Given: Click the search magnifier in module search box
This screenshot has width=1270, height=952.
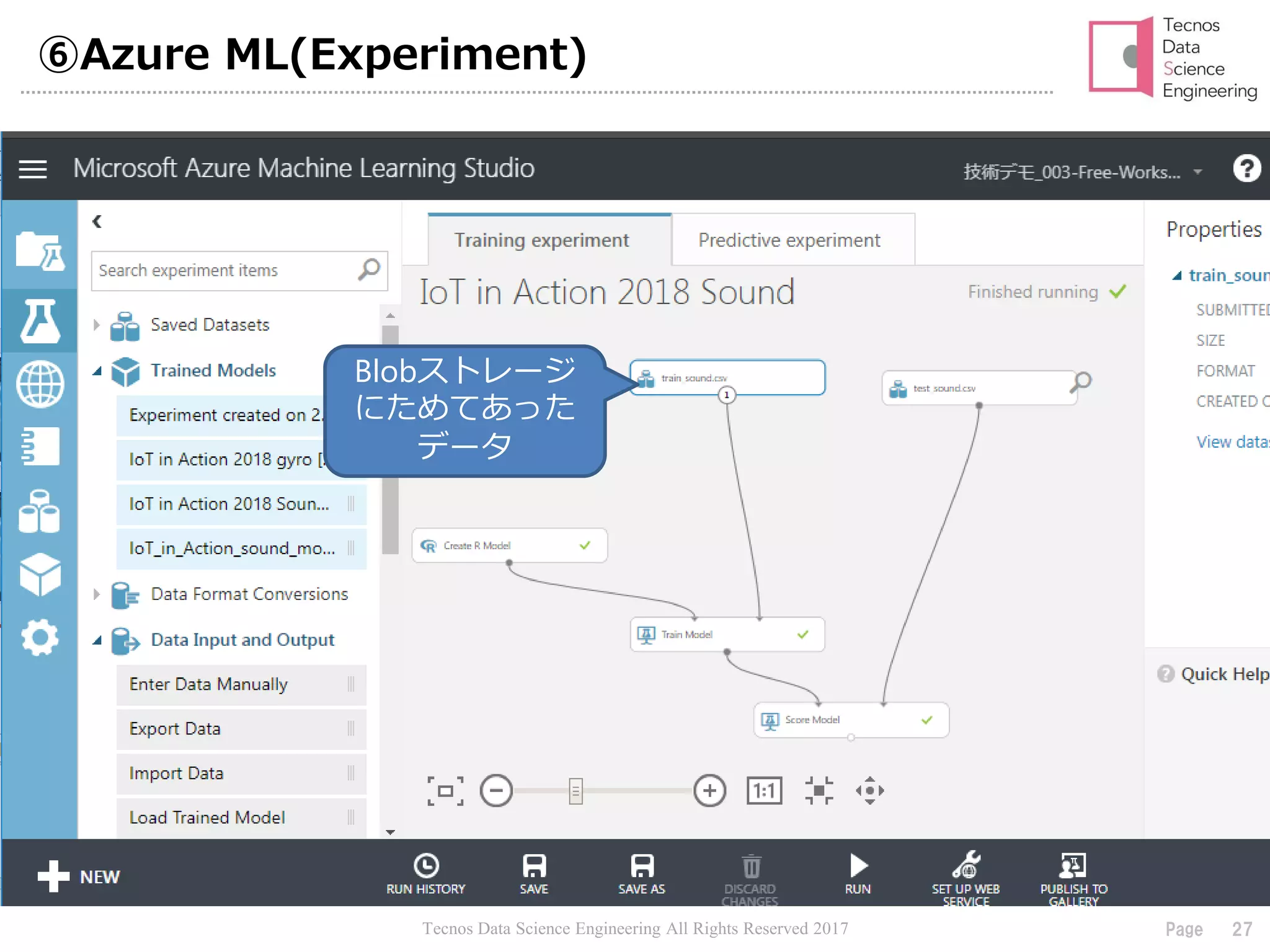Looking at the screenshot, I should tap(369, 270).
